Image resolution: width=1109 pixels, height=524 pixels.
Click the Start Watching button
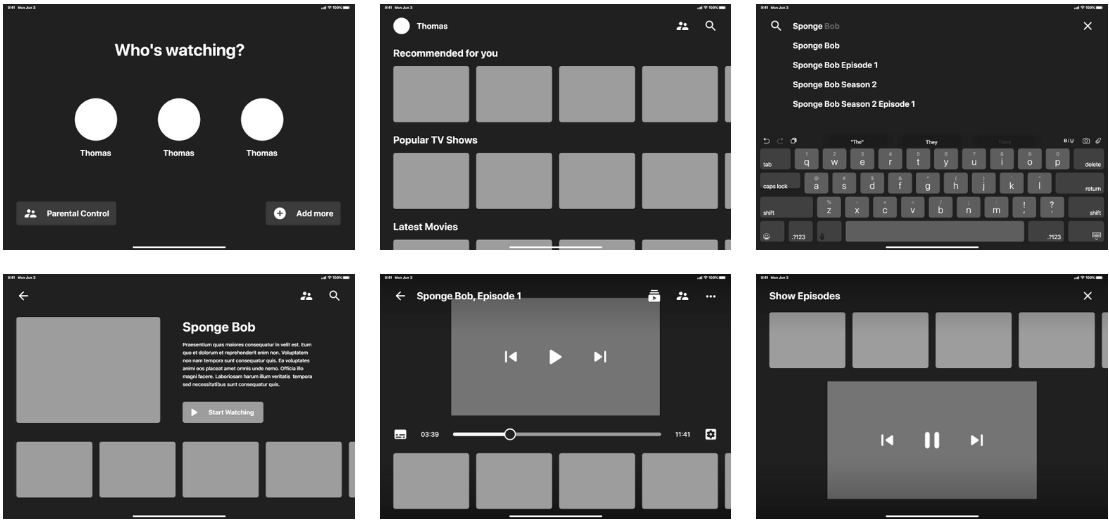(223, 412)
